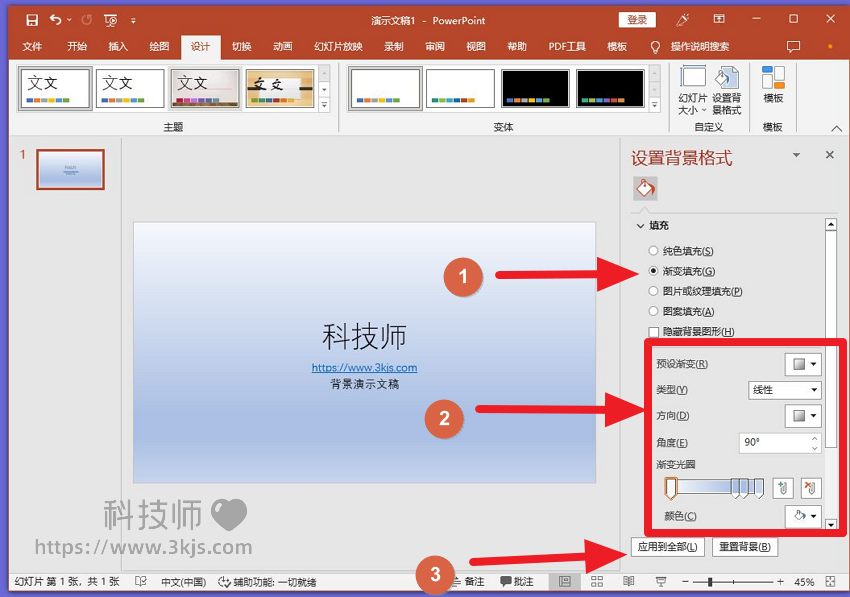Click the zoom slider handle

[710, 582]
